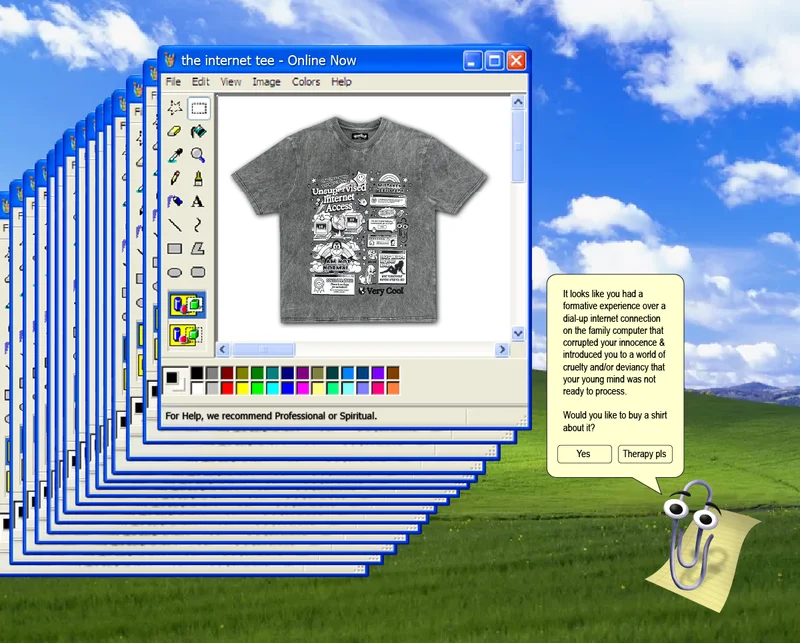Choose the Pencil tool

tap(175, 178)
